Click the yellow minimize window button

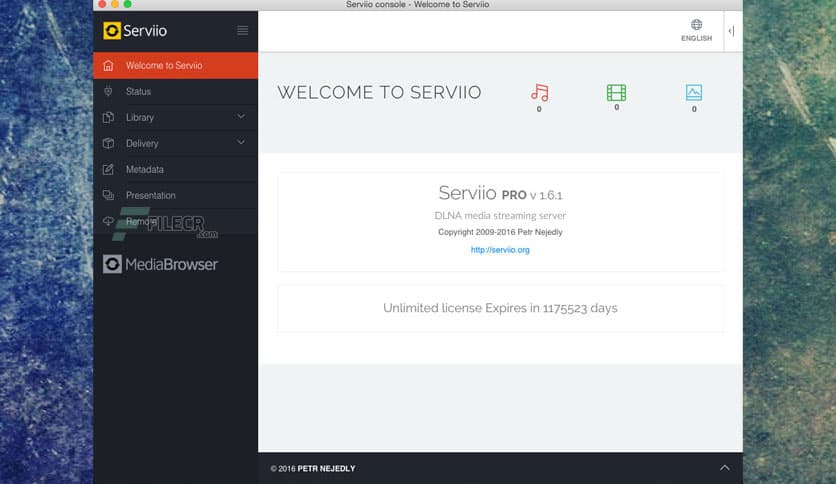tap(115, 4)
